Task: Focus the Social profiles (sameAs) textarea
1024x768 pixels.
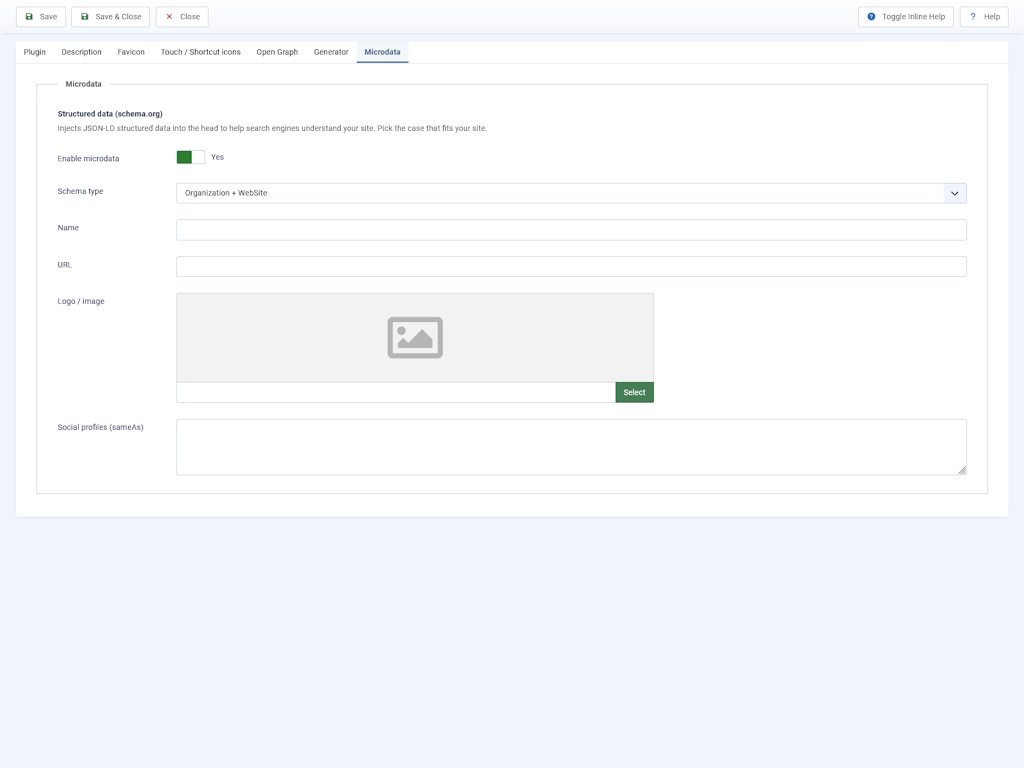Action: [571, 447]
